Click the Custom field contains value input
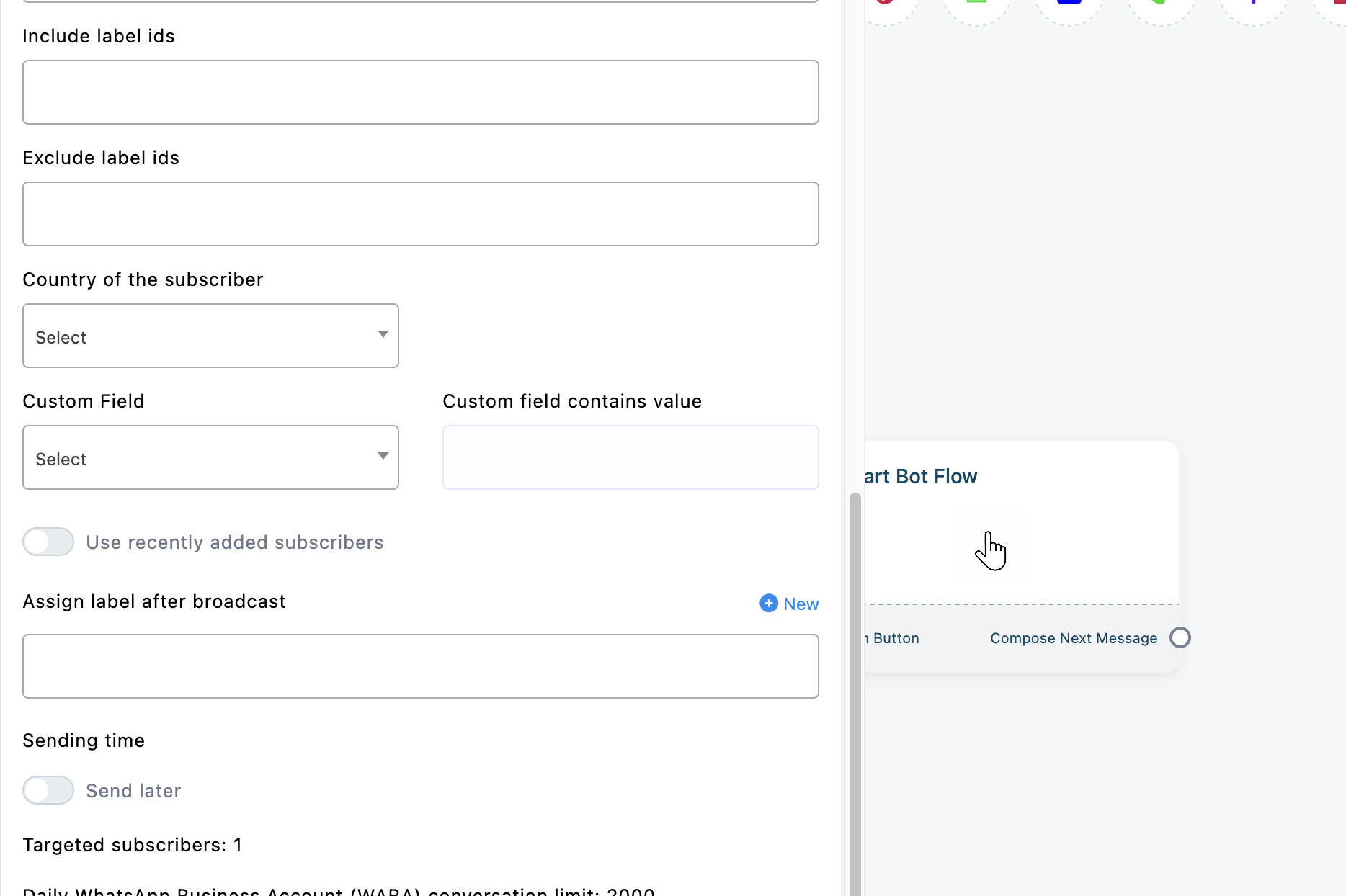This screenshot has width=1346, height=896. (x=630, y=457)
